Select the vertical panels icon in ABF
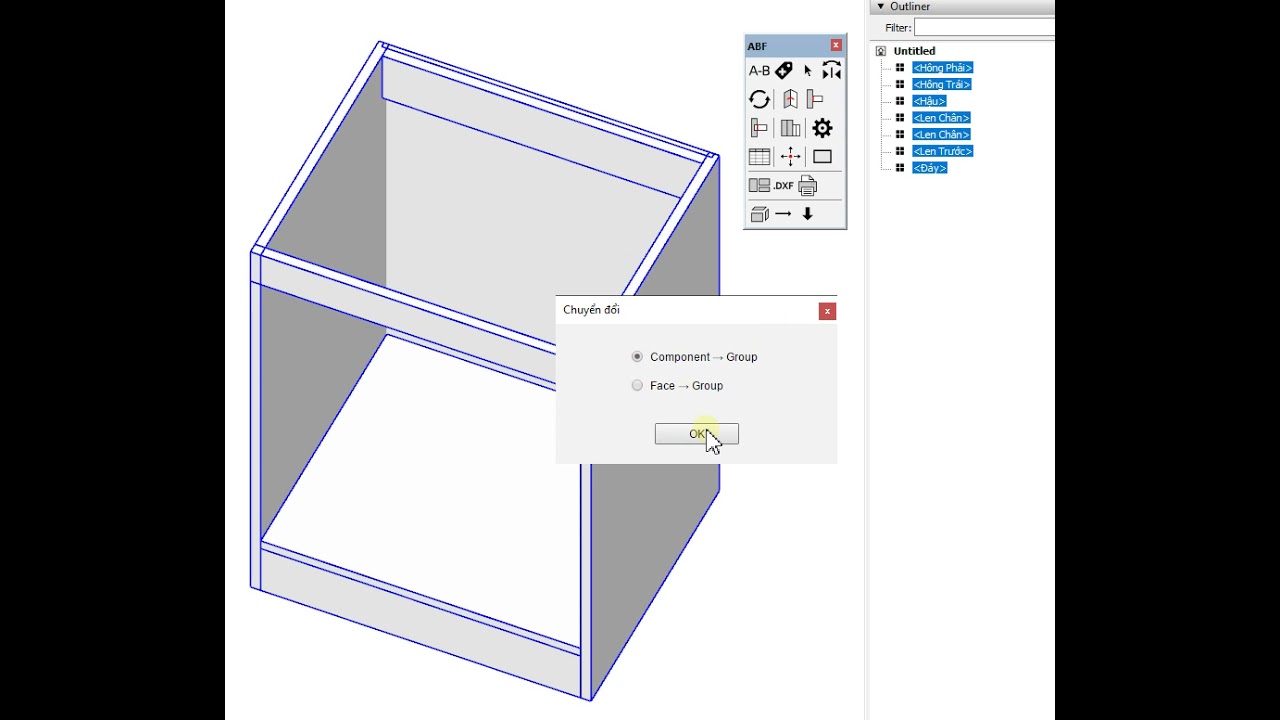Image resolution: width=1280 pixels, height=720 pixels. coord(790,128)
